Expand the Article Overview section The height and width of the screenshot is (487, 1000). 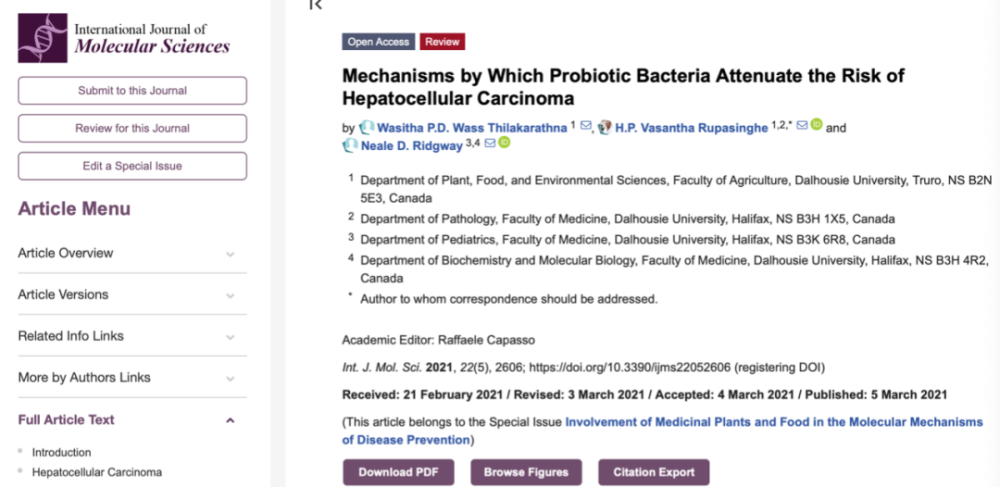(230, 254)
